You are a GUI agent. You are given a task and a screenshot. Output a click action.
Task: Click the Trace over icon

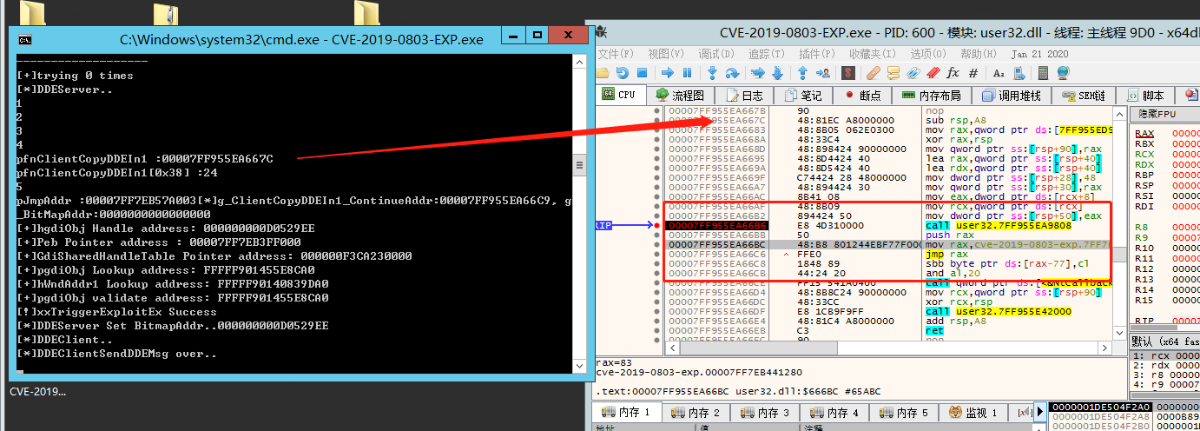pos(777,72)
